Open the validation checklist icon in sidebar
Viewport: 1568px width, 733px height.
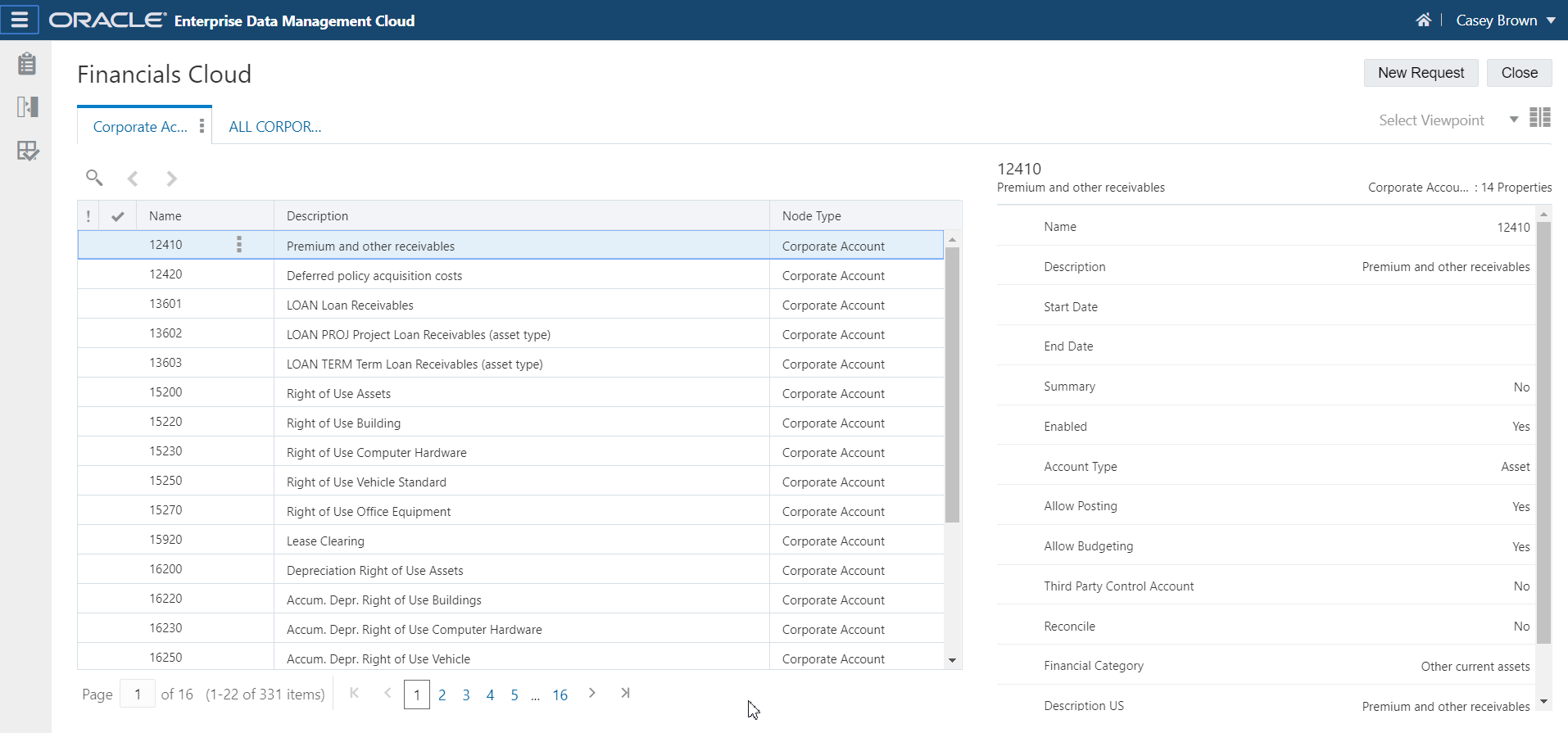tap(27, 151)
